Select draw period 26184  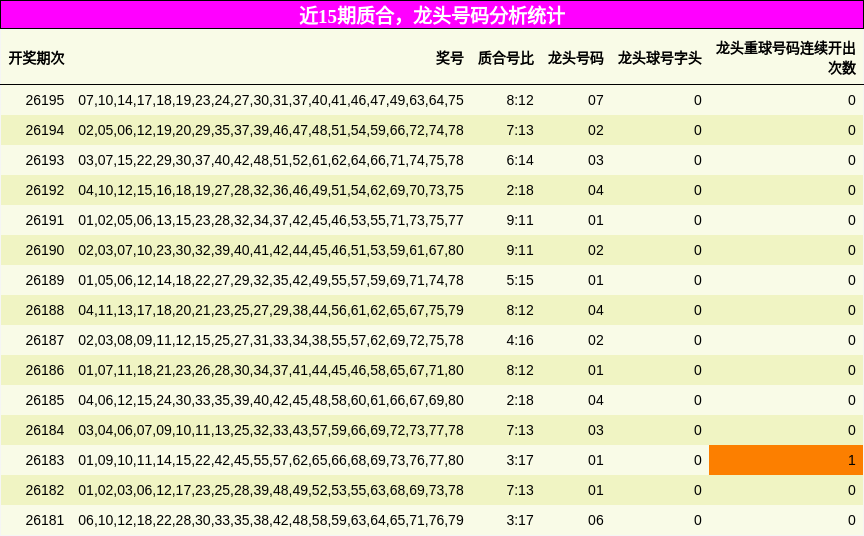[45, 430]
